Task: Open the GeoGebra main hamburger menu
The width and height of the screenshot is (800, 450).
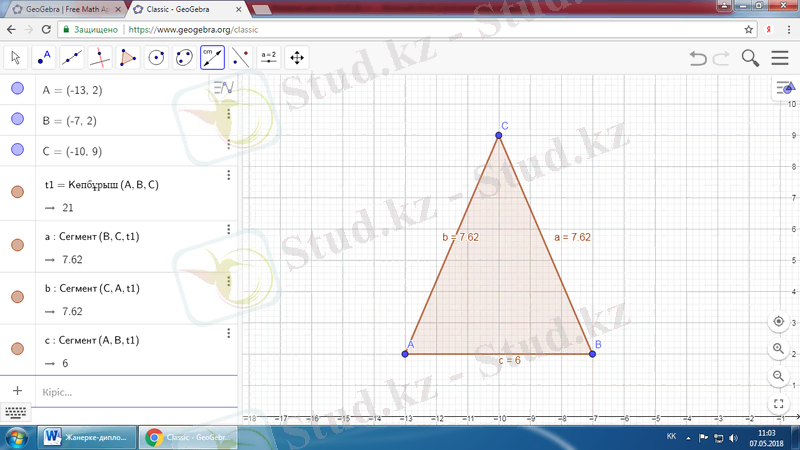Action: pyautogui.click(x=780, y=58)
